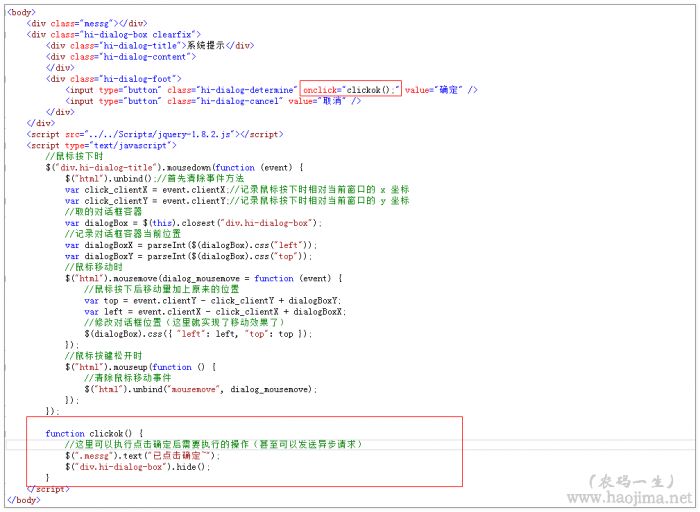Click the hi-dialog-foot div opening tag
The height and width of the screenshot is (512, 700).
[114, 78]
